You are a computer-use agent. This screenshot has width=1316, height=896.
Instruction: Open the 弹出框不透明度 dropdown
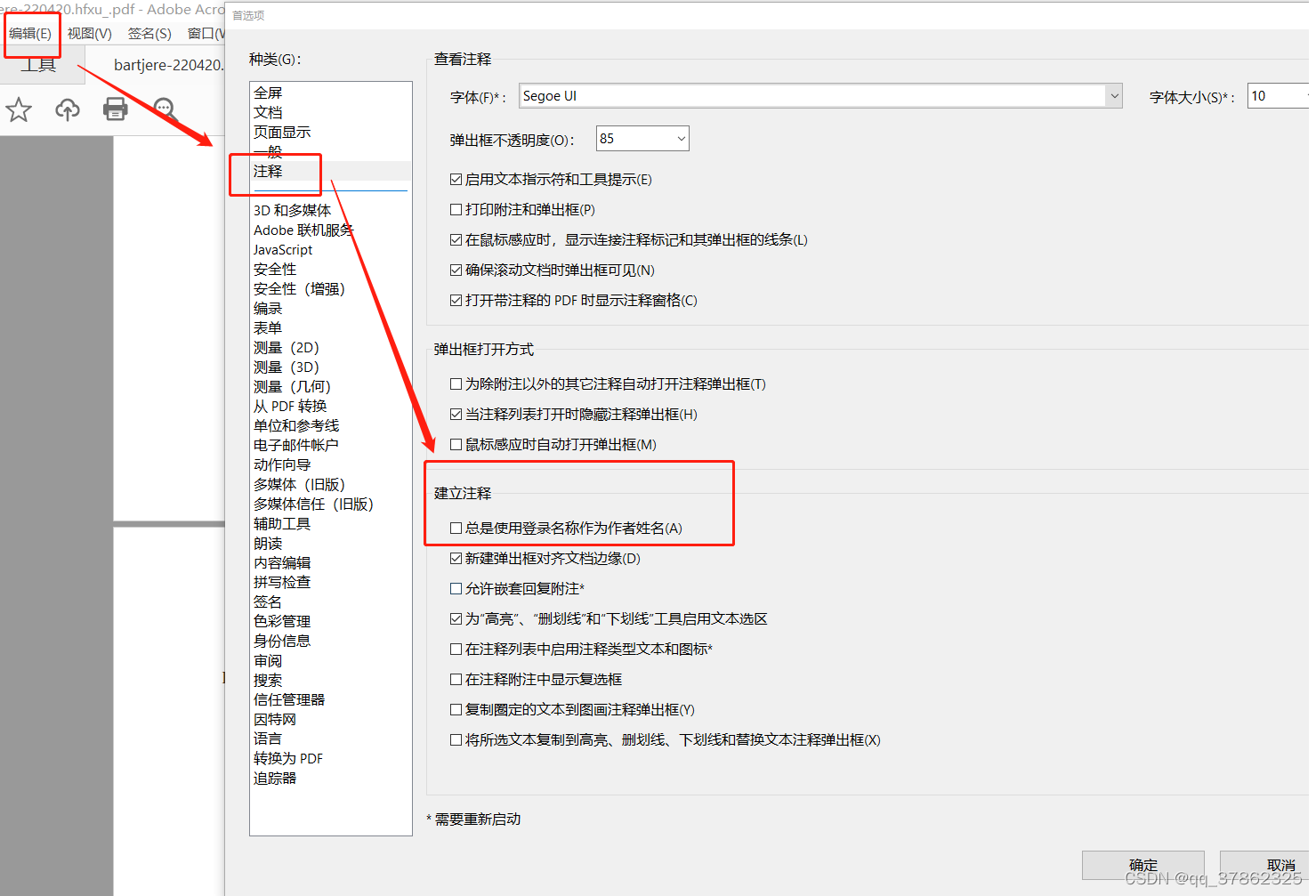pos(642,138)
